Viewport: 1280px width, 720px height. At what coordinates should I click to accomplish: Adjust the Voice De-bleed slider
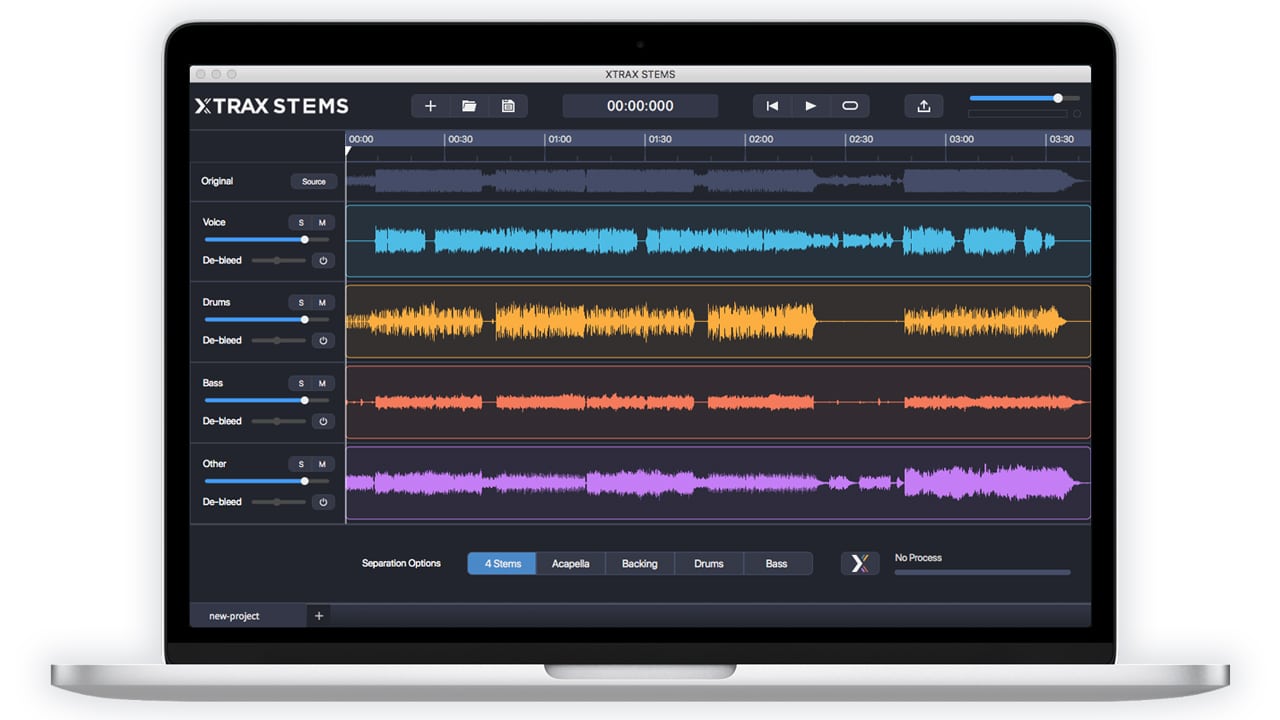tap(278, 260)
